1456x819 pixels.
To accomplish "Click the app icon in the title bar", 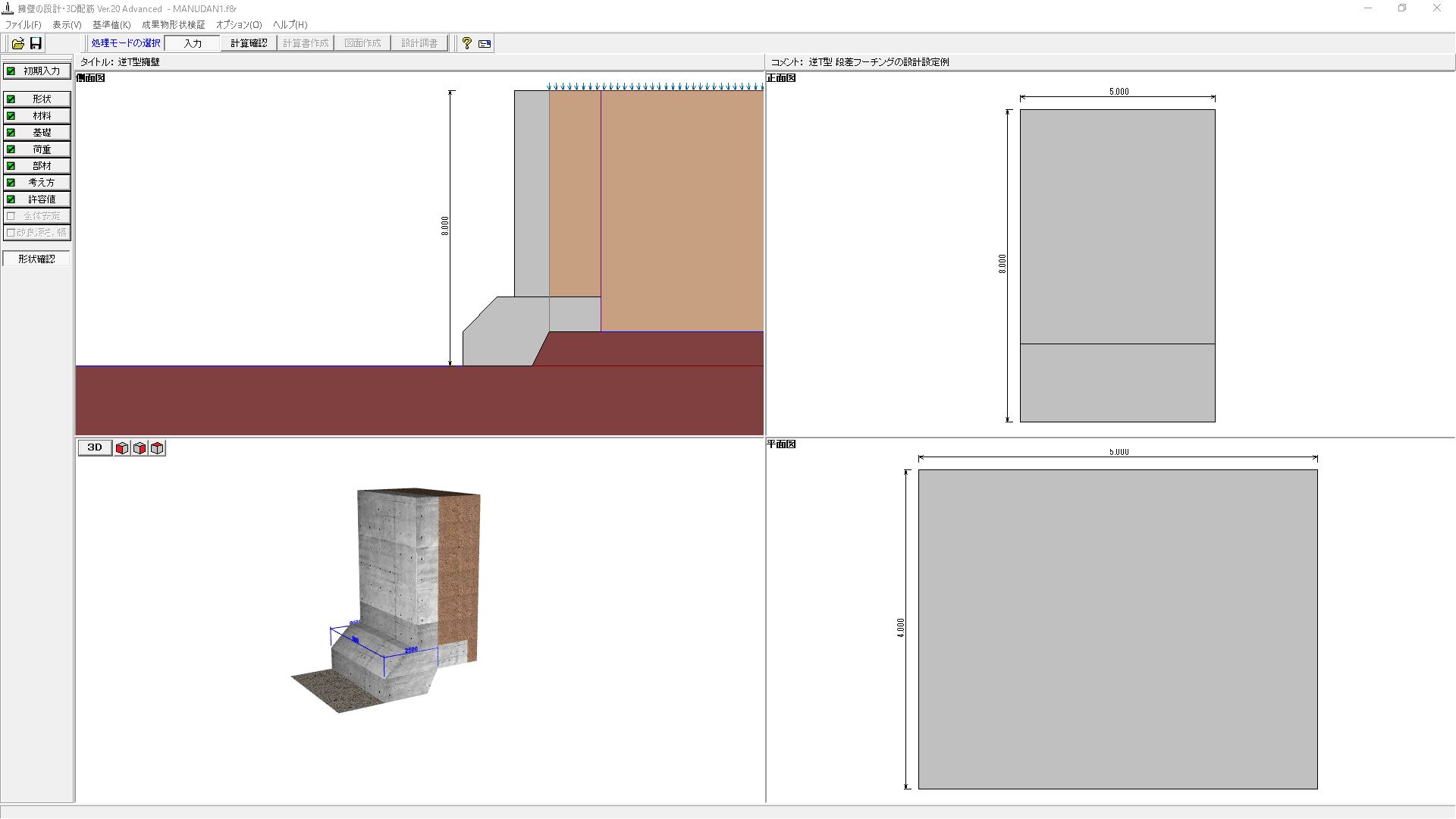I will tap(8, 8).
